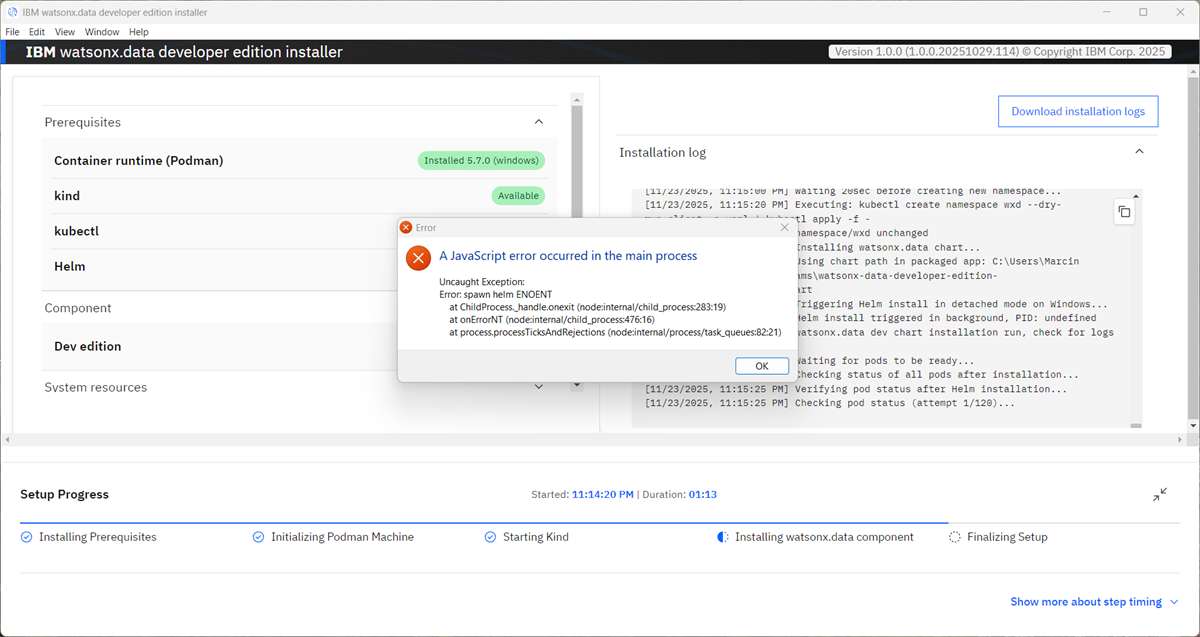Click the Installed 5.7.0 (windows) badge
Screen dimensions: 1200x637
tap(482, 160)
